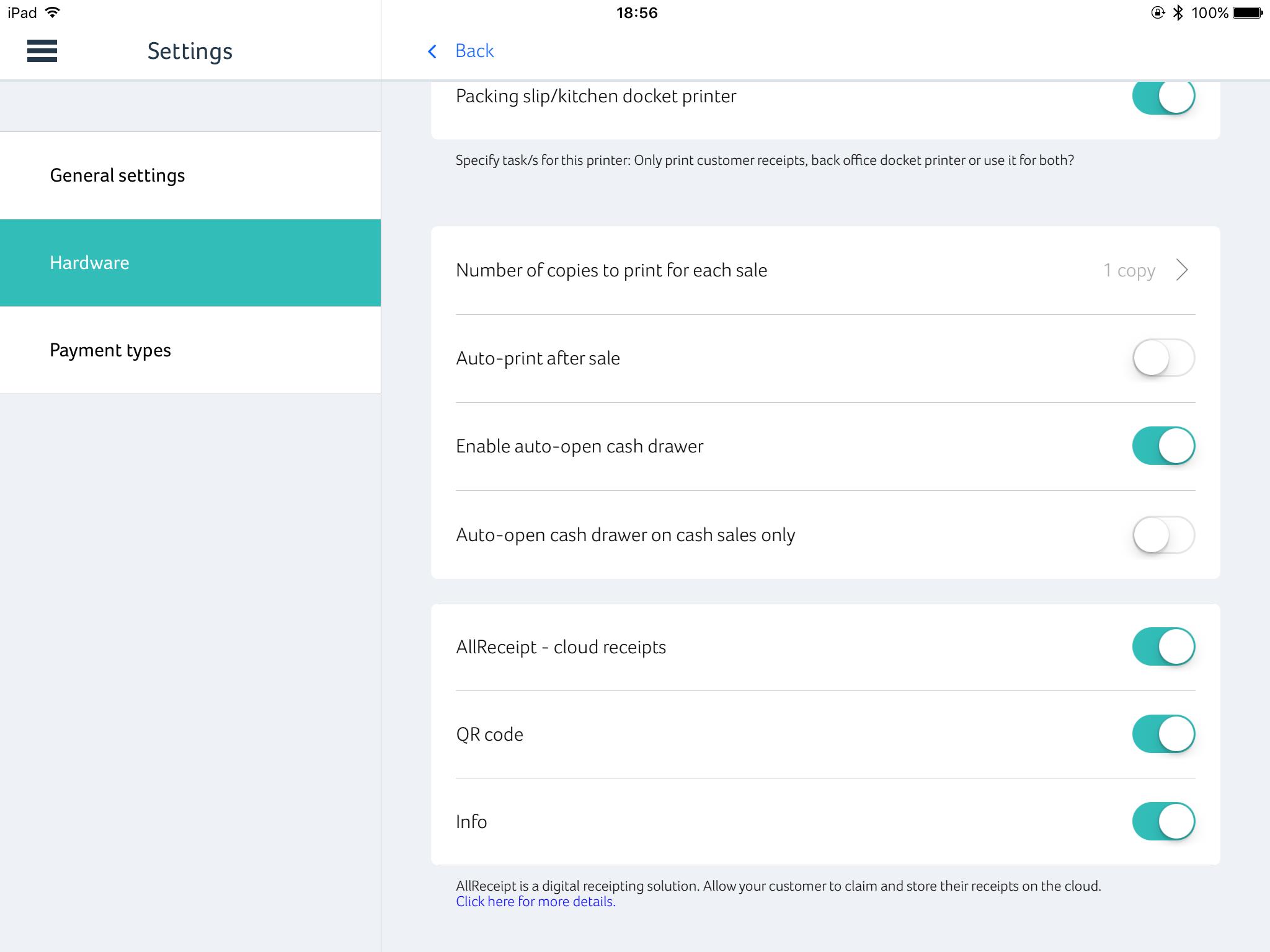1270x952 pixels.
Task: Tap the Bluetooth status icon
Action: point(1178,12)
